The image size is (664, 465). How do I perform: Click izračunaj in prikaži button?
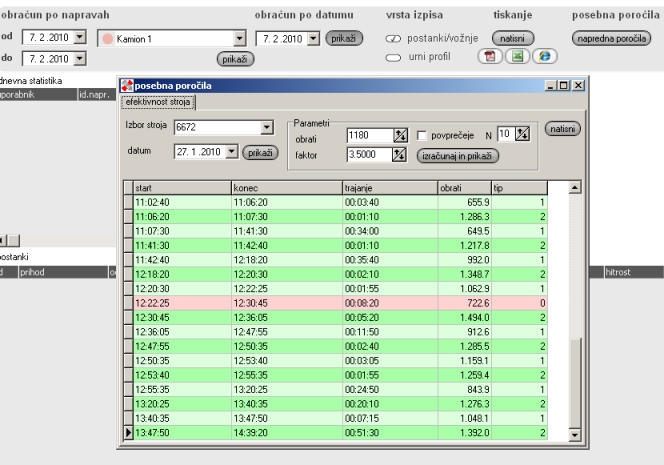click(457, 156)
